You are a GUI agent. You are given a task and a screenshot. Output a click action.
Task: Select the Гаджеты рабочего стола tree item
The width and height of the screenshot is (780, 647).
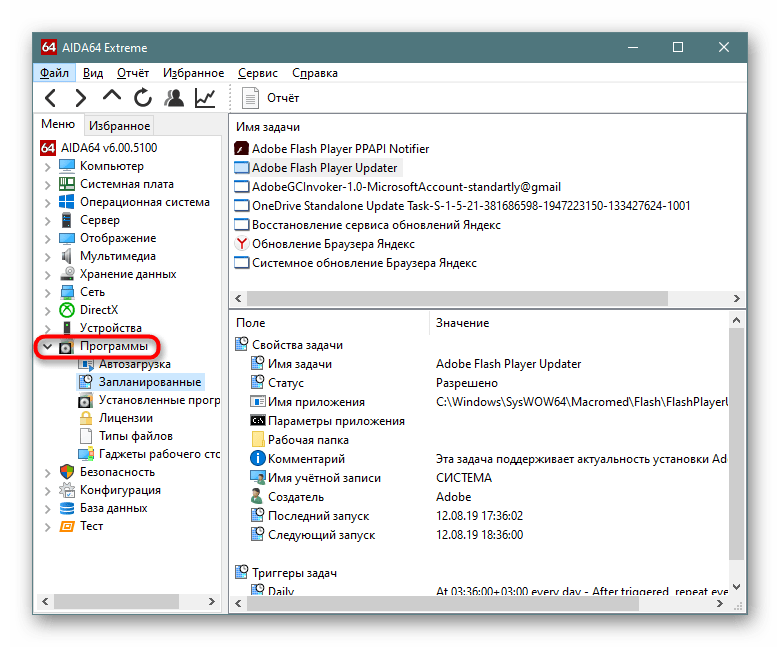click(x=159, y=454)
